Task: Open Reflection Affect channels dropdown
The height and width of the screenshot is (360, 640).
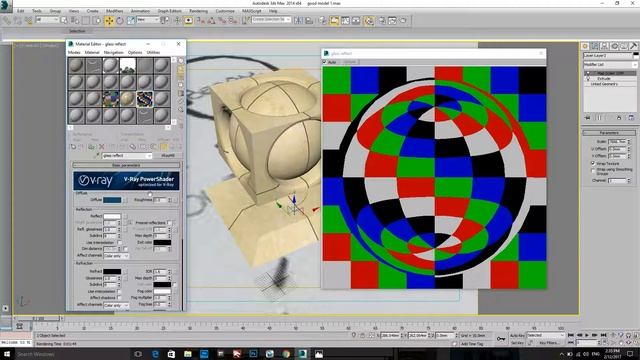Action: pos(116,256)
